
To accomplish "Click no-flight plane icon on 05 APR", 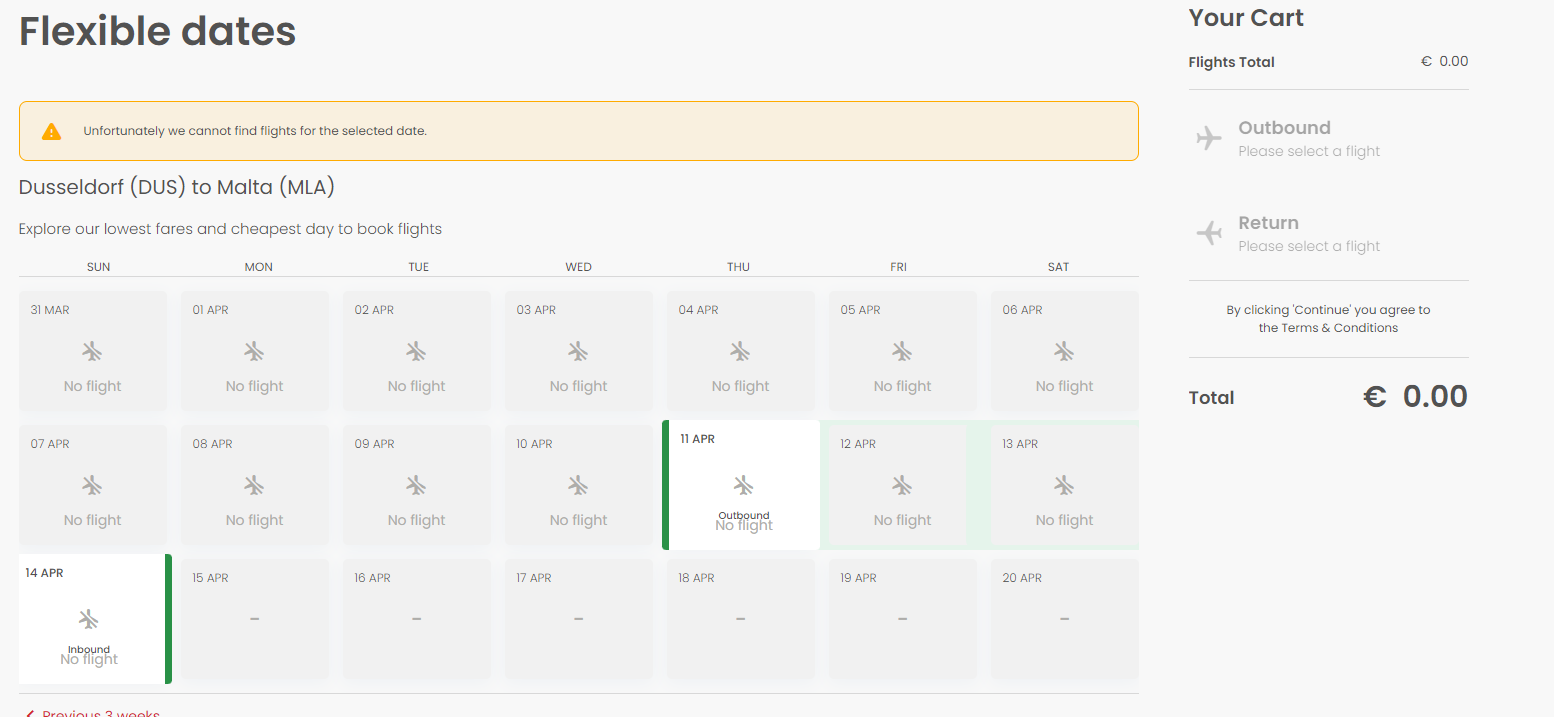I will pyautogui.click(x=902, y=351).
